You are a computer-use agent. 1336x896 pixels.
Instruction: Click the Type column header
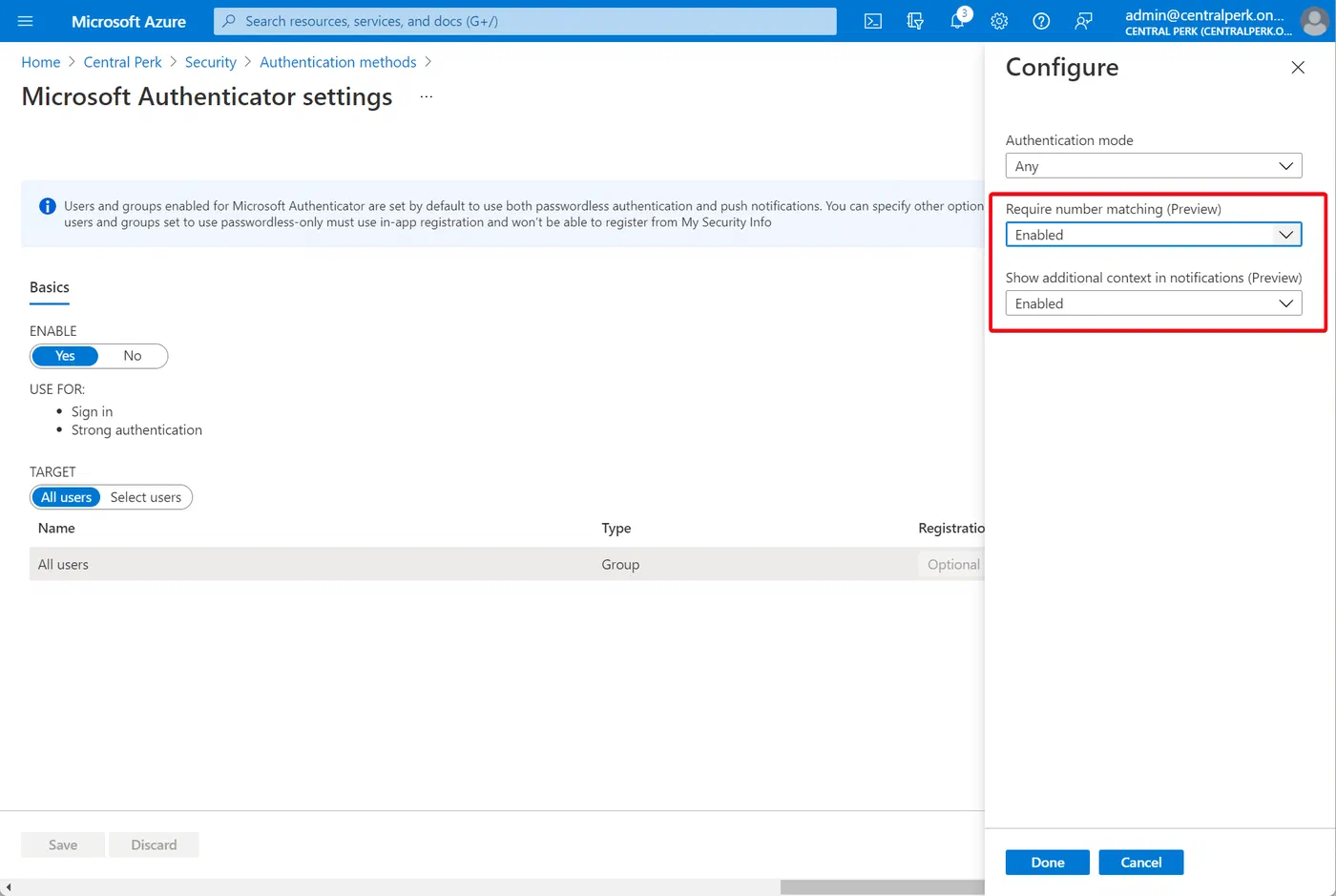click(x=616, y=528)
